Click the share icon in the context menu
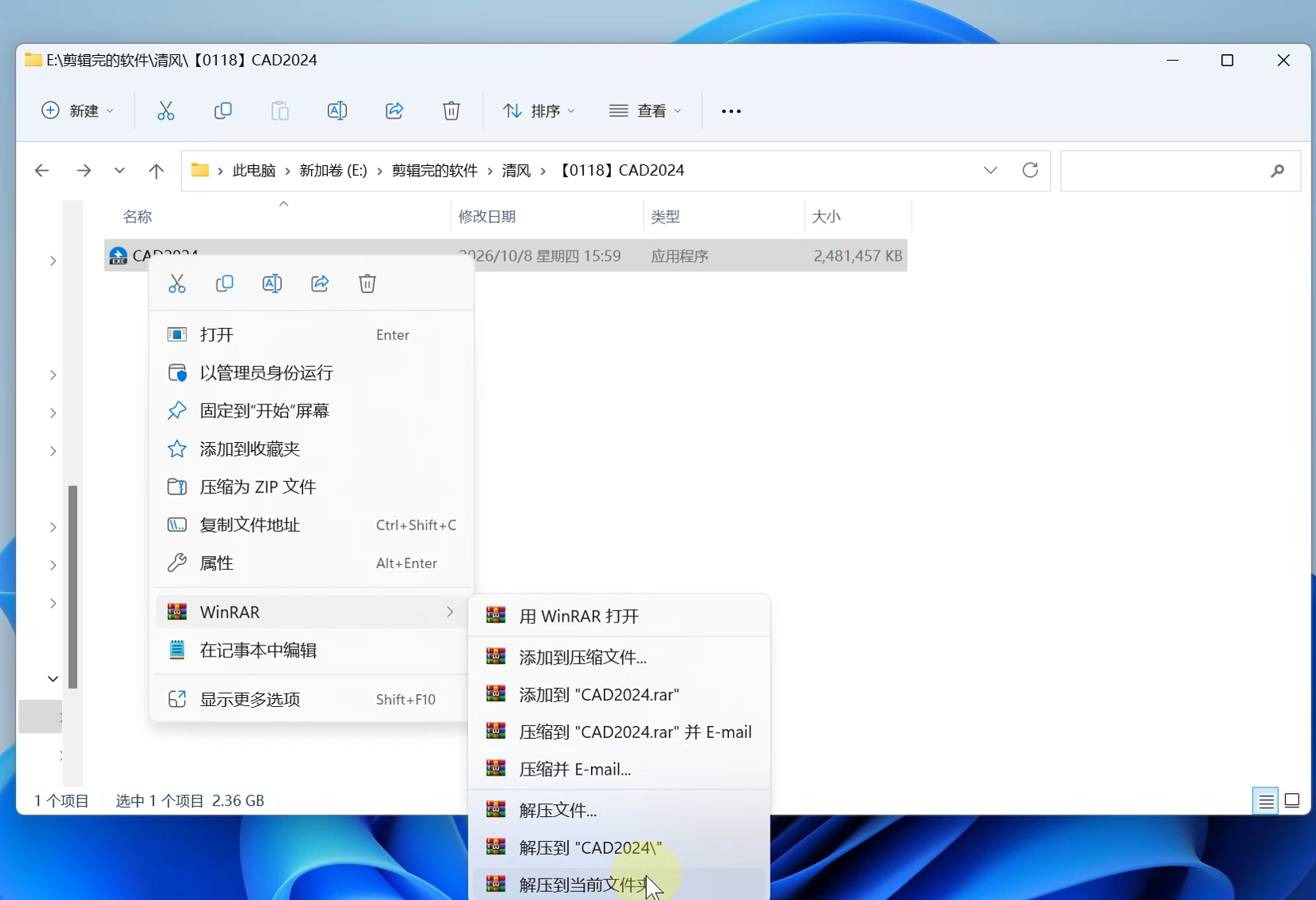 coord(320,283)
